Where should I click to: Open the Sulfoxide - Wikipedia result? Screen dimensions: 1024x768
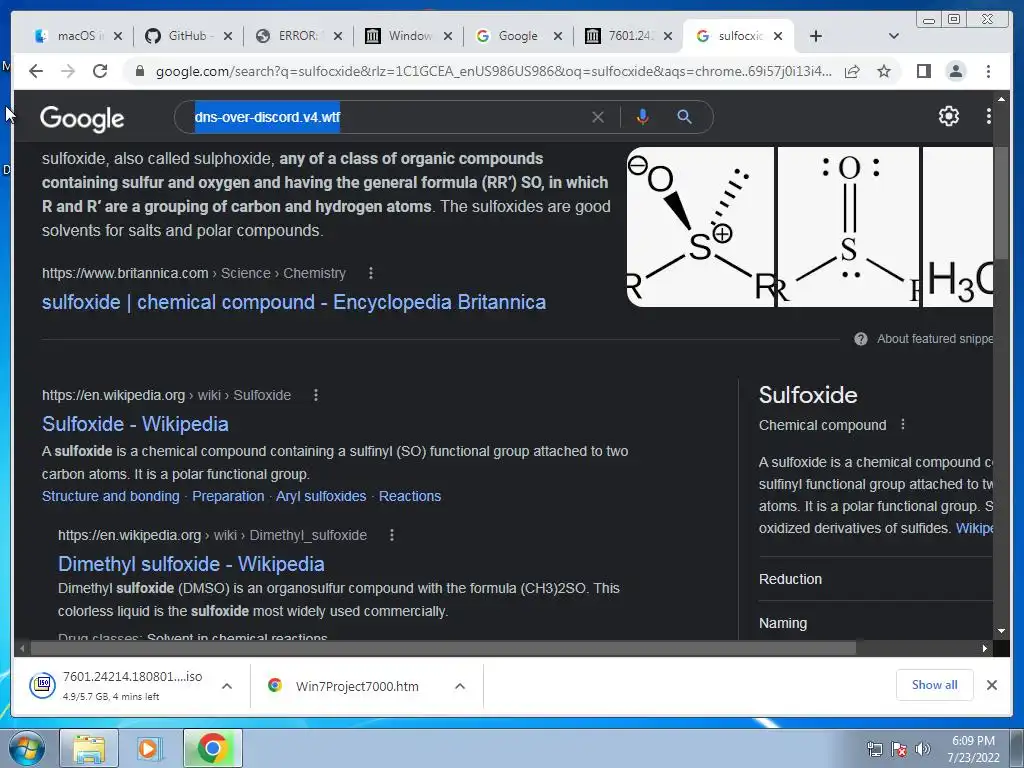[x=135, y=424]
